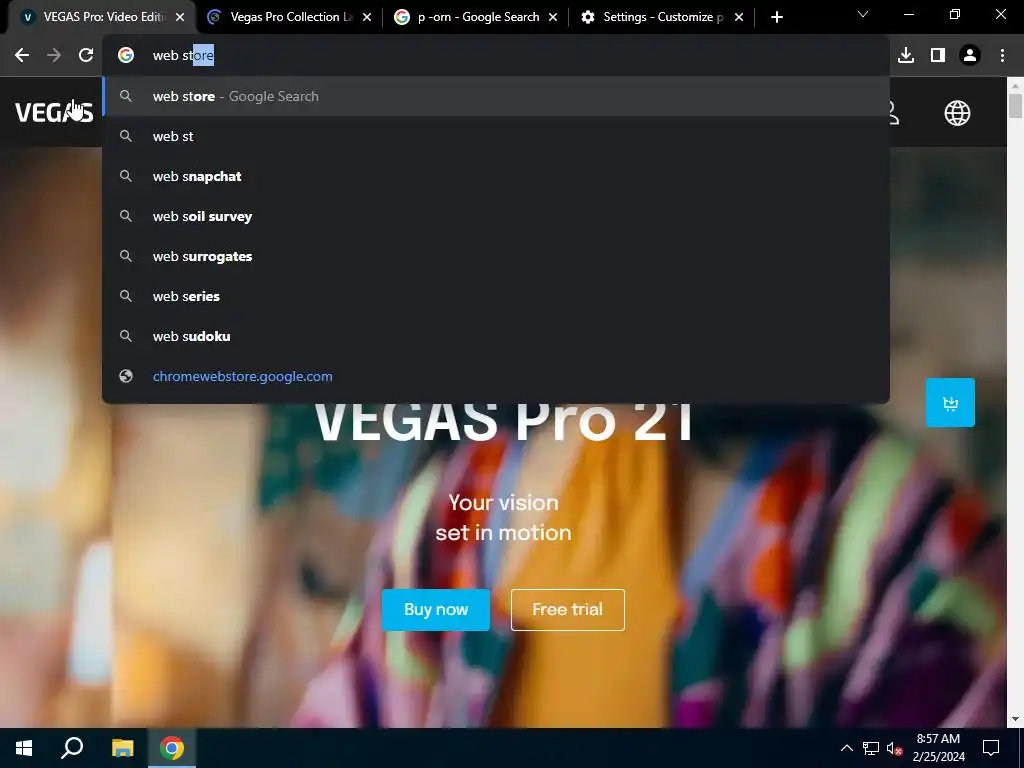Close the Settings tab
This screenshot has width=1024, height=768.
[739, 17]
